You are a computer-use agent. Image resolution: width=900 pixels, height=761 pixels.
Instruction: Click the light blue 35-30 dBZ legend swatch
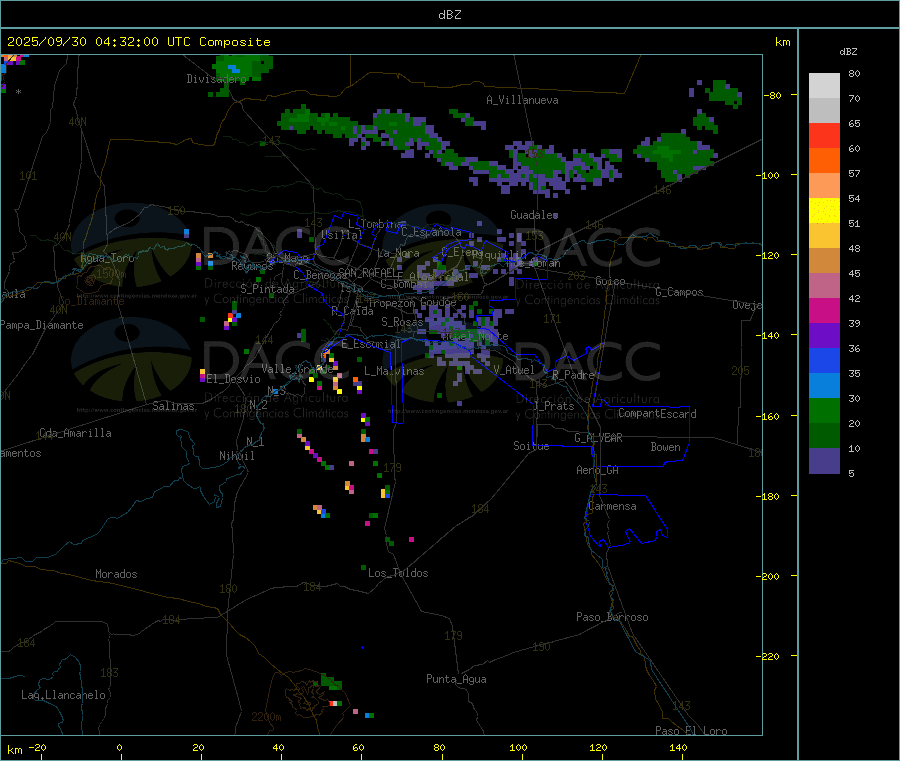tap(824, 386)
